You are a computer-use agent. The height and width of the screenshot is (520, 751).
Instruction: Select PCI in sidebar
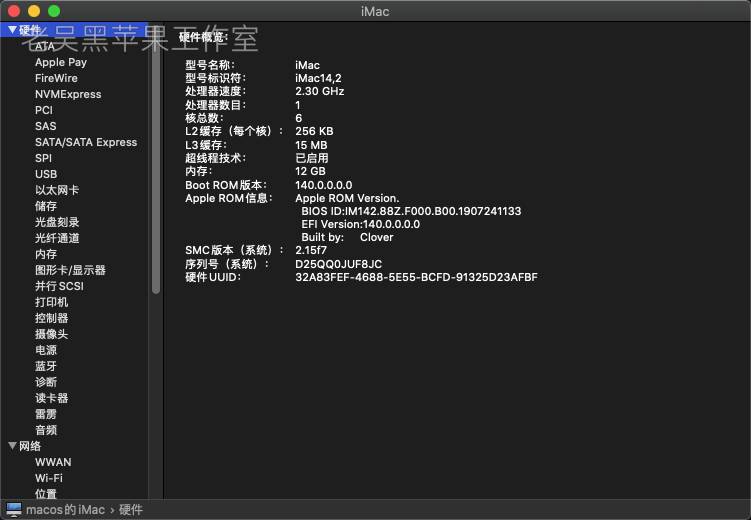tap(44, 110)
